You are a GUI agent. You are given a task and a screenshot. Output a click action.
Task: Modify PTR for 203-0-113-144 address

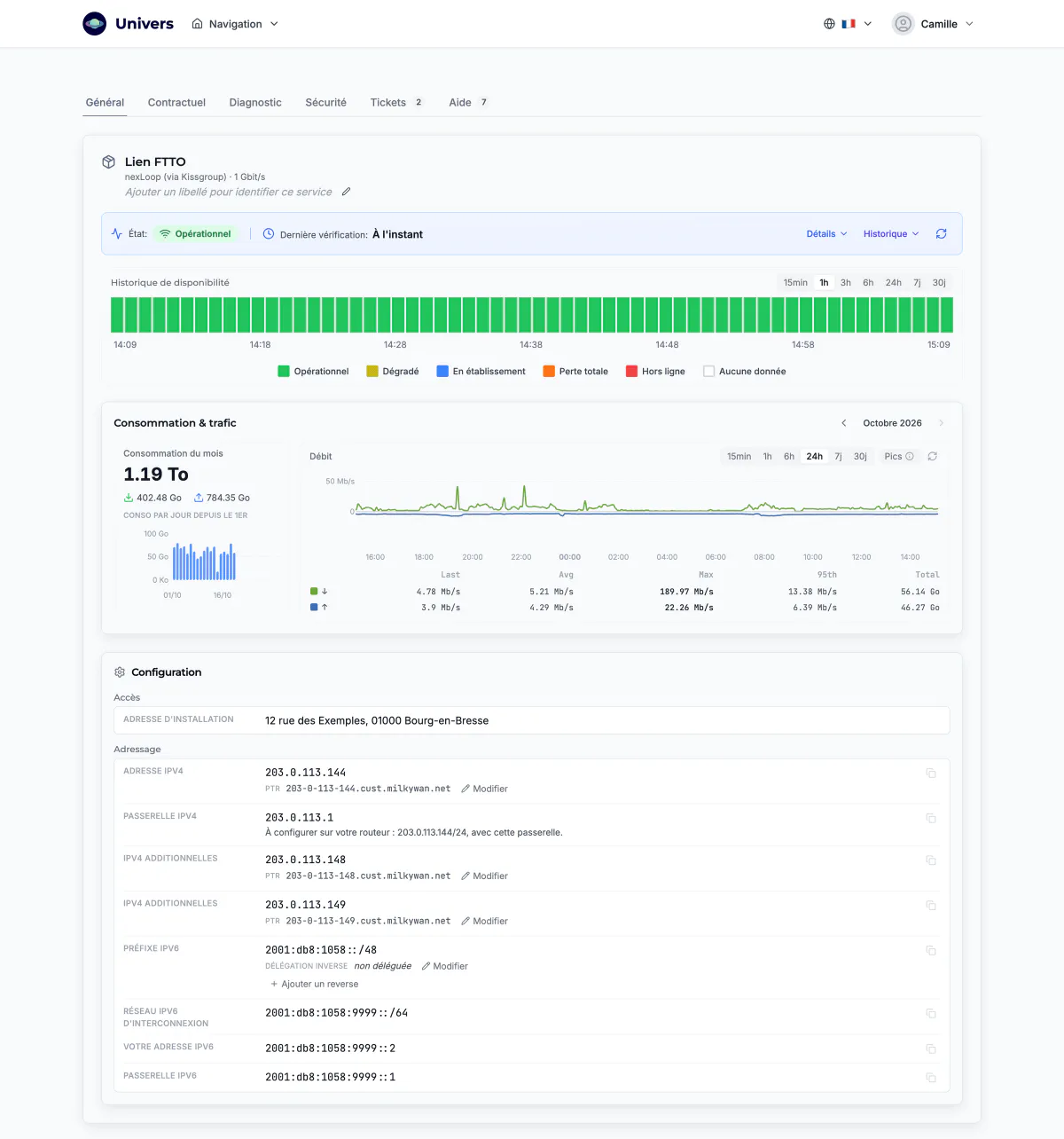[484, 789]
